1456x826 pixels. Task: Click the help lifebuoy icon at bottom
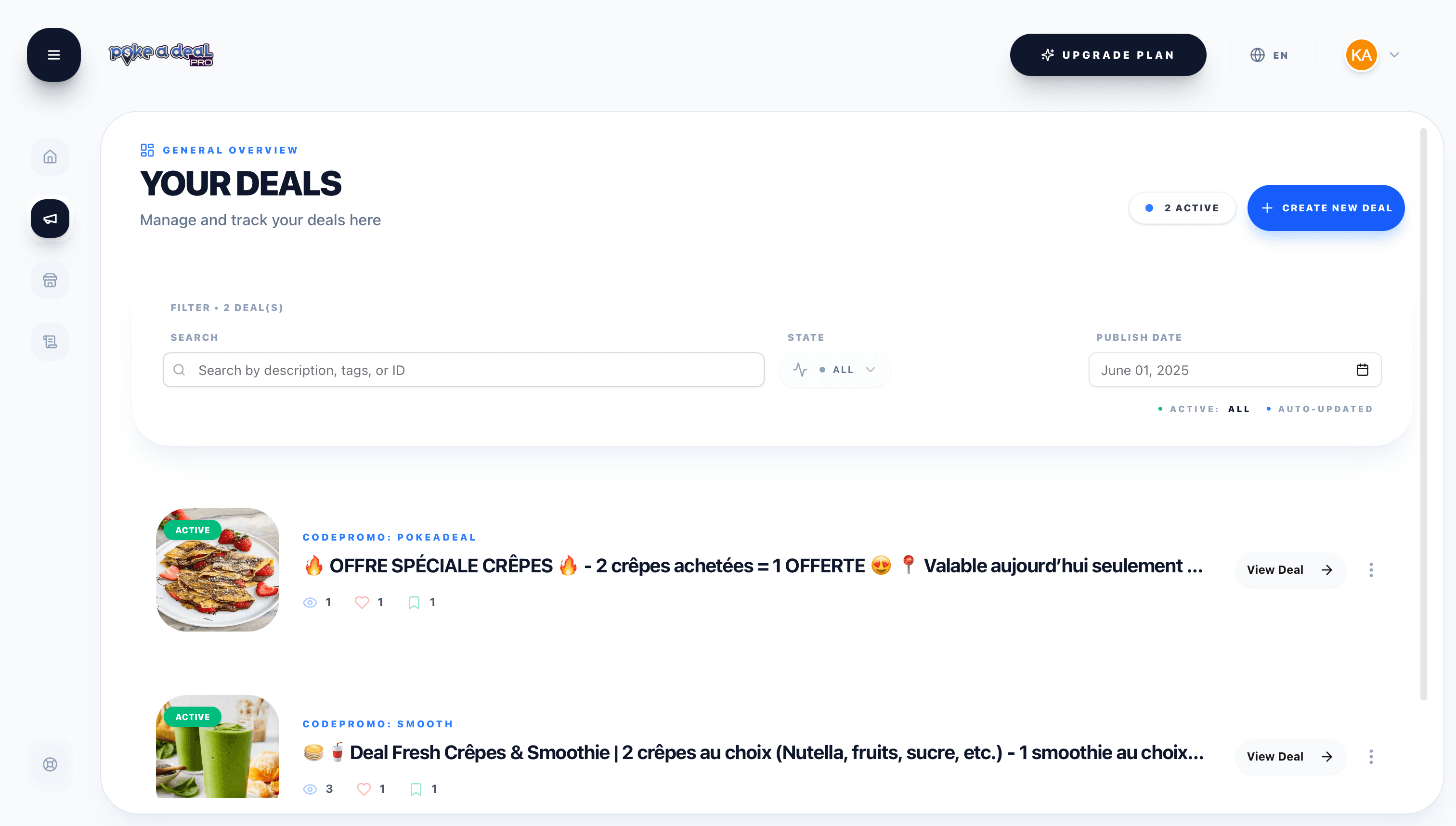[x=50, y=763]
